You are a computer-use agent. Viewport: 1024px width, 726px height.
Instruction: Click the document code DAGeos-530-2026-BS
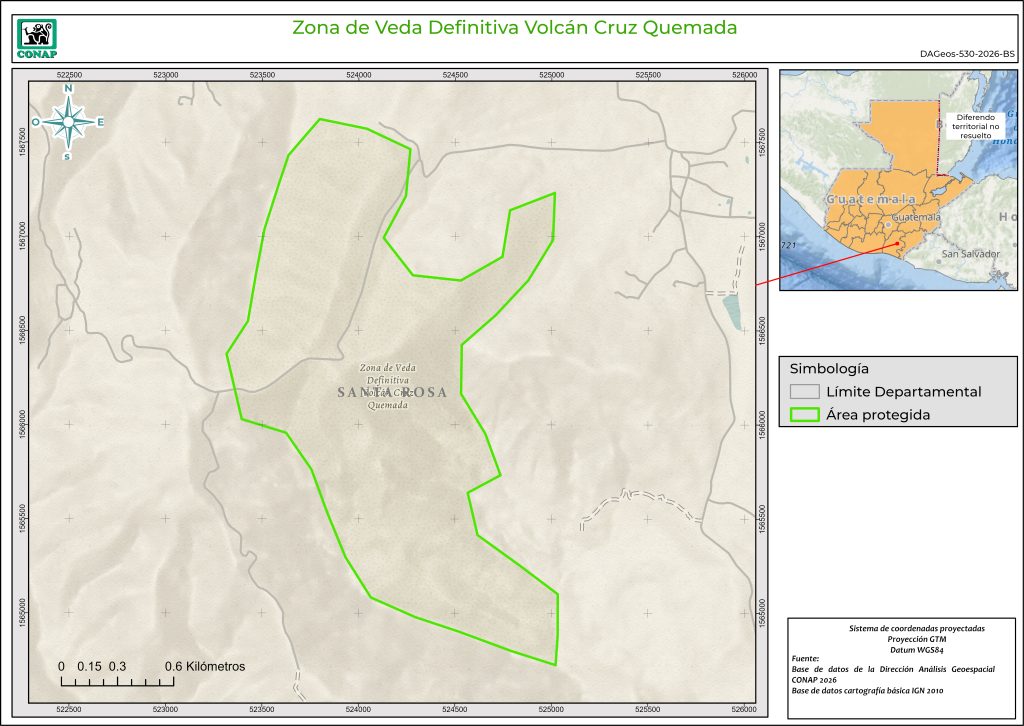[966, 54]
